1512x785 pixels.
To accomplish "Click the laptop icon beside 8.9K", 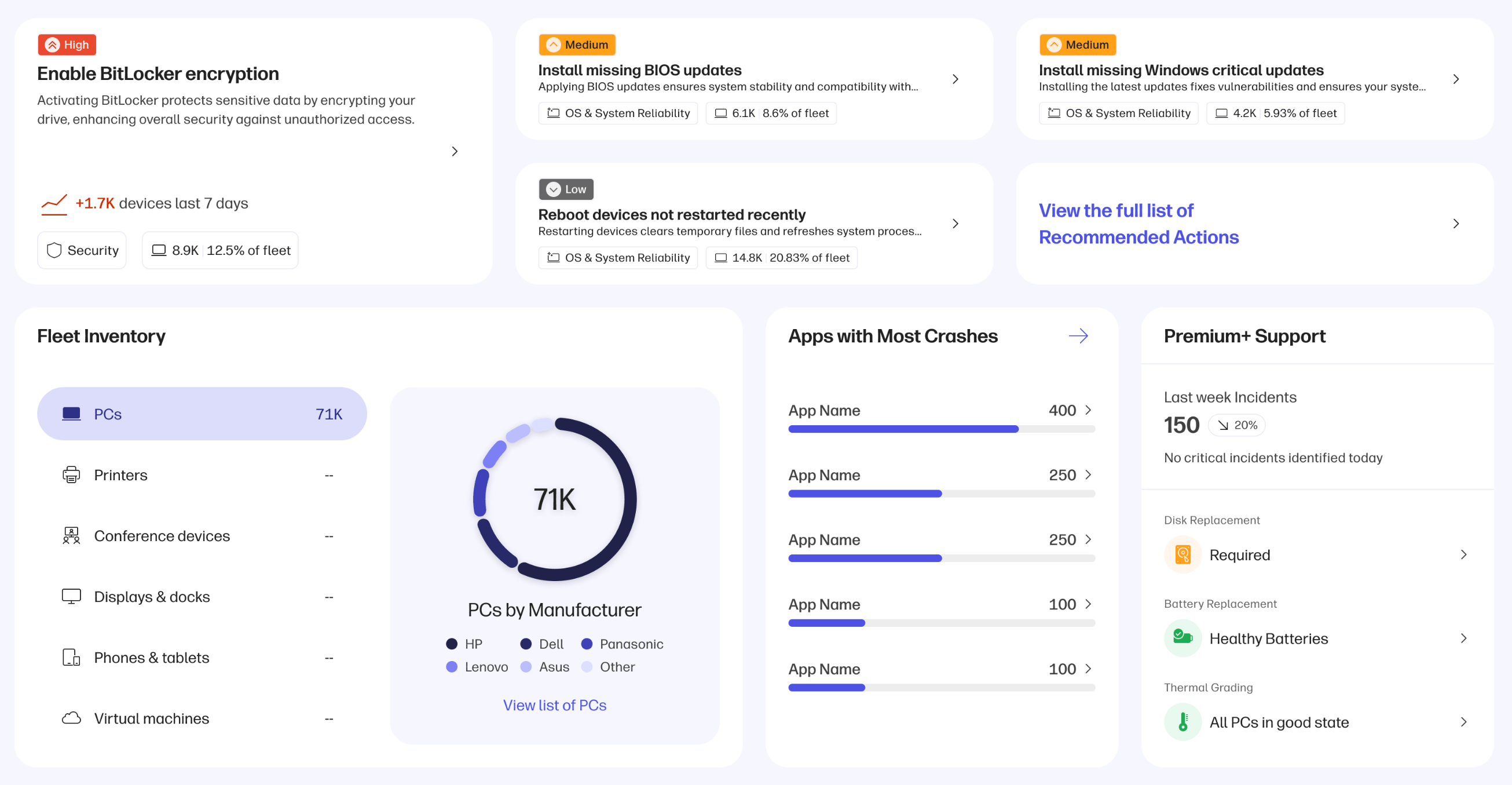I will point(159,250).
